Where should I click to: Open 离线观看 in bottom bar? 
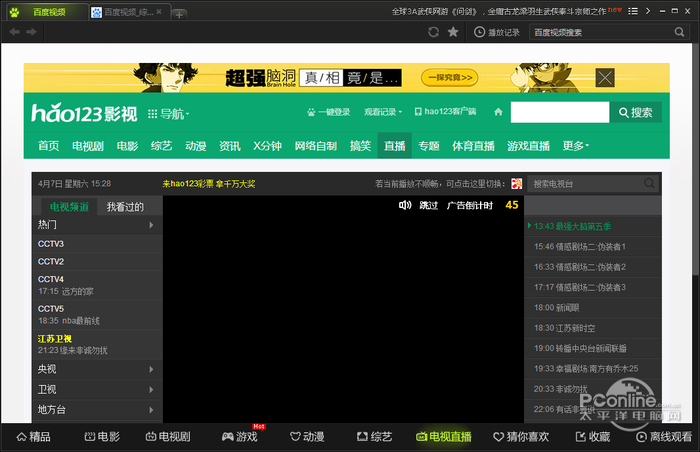click(664, 437)
